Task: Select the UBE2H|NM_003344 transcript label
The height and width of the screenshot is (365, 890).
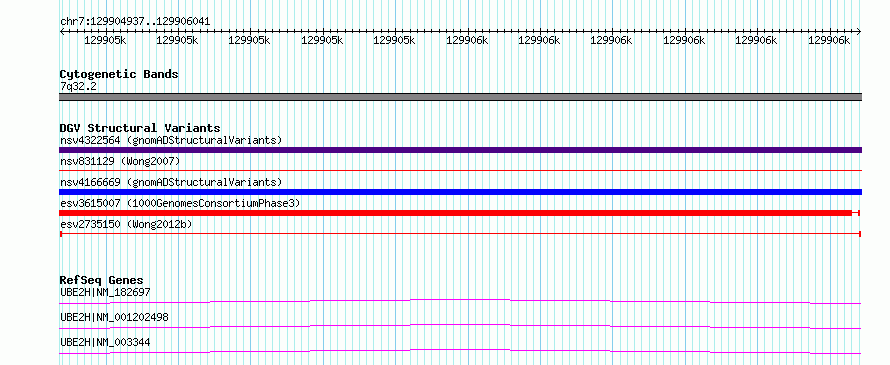Action: tap(105, 342)
